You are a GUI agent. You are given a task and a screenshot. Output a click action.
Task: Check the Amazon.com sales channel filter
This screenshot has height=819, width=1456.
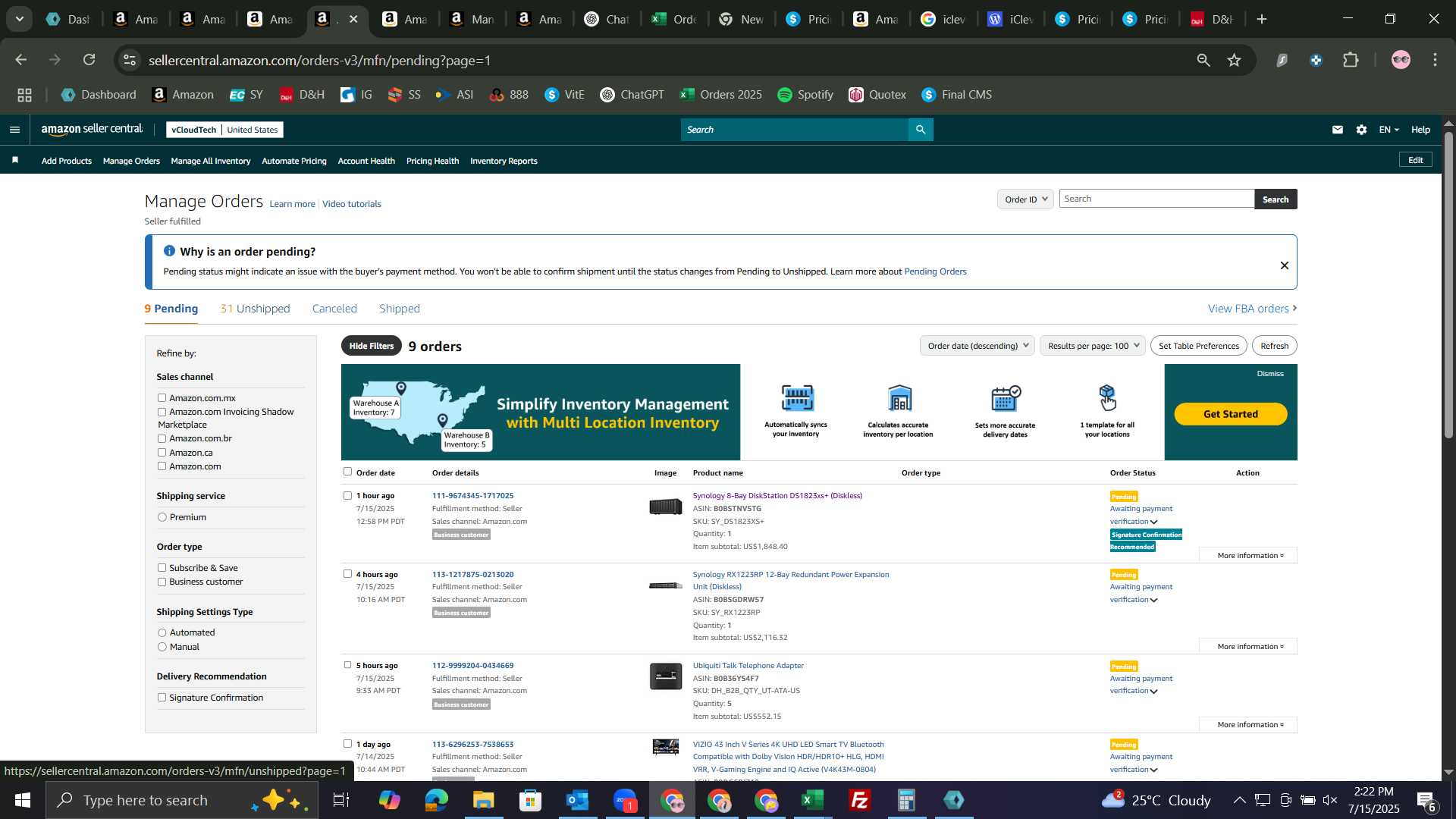[x=162, y=466]
